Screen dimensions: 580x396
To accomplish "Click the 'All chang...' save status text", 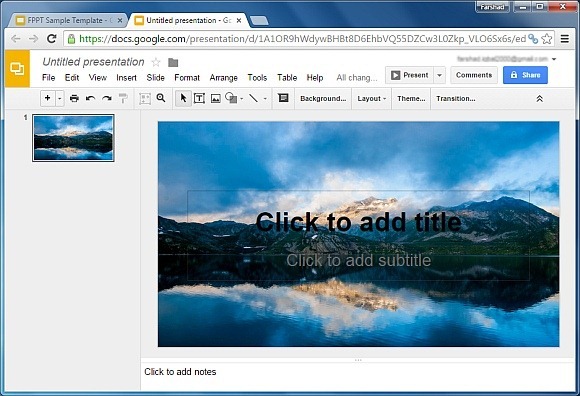I will point(357,78).
